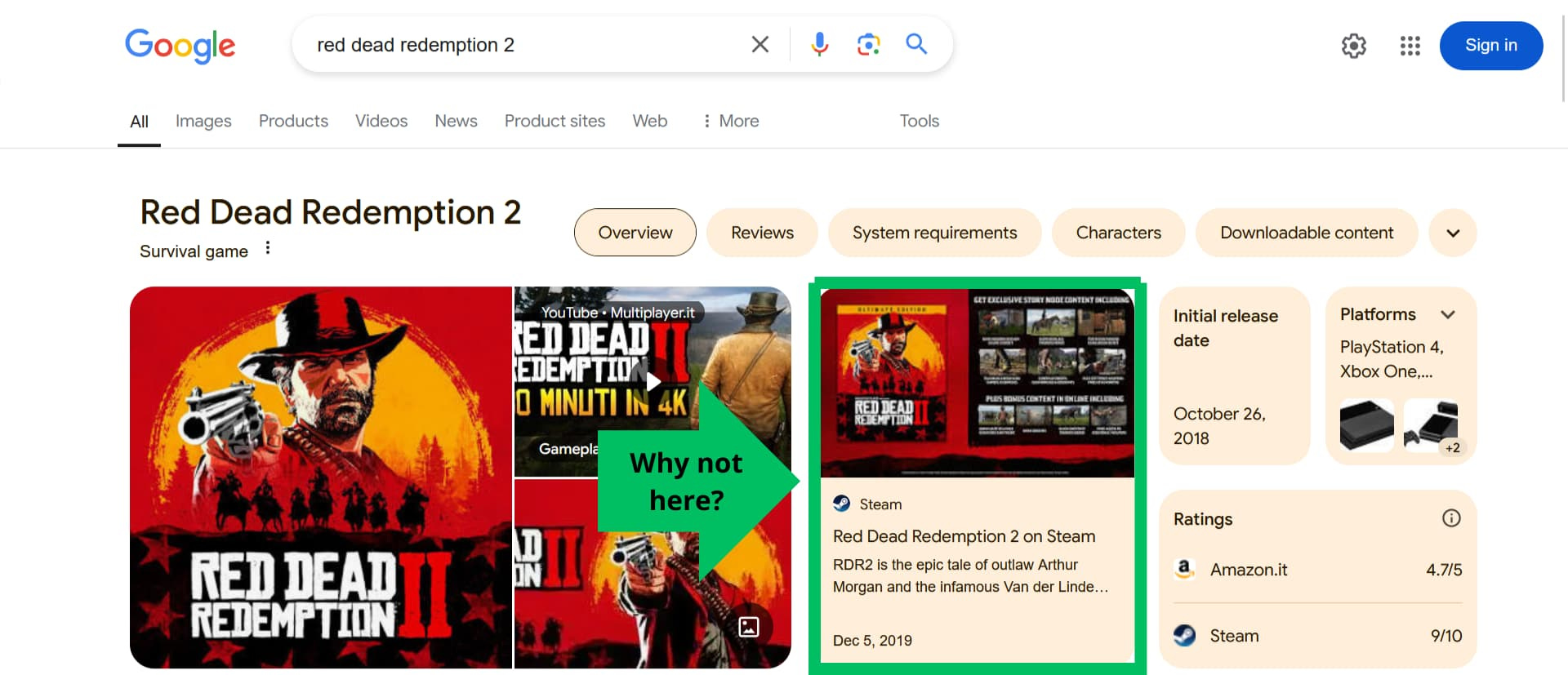Viewport: 1568px width, 675px height.
Task: Open Google Lens image search
Action: pos(868,45)
